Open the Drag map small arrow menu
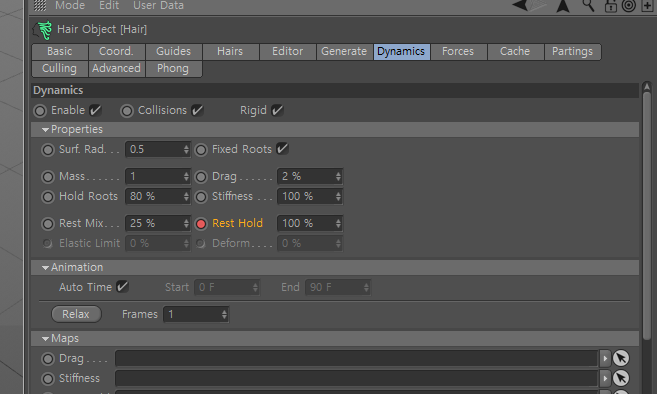Viewport: 657px width, 394px height. coord(605,358)
